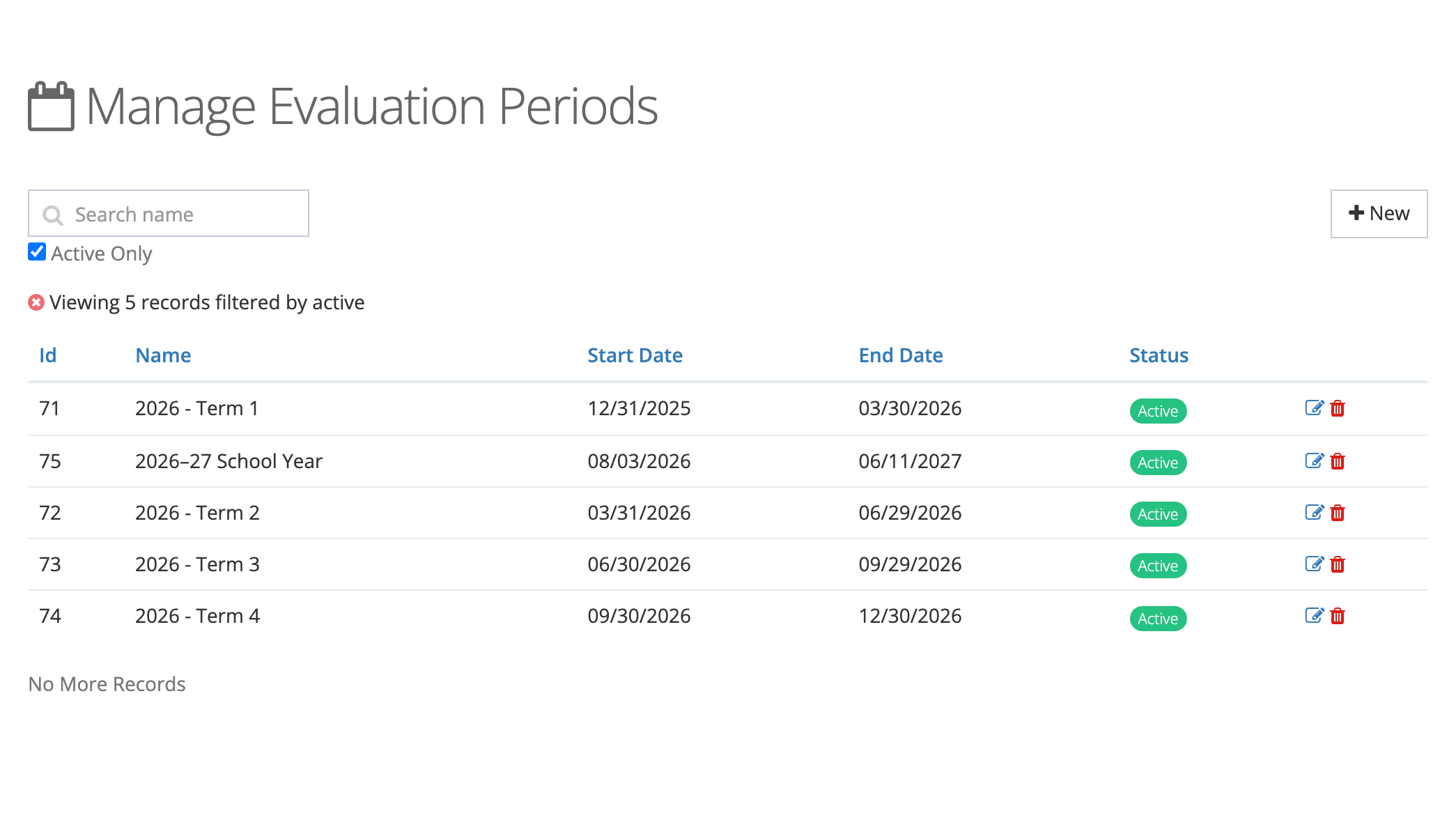Viewport: 1456px width, 836px height.
Task: Click the Active badge for Term 3
Action: [x=1158, y=566]
